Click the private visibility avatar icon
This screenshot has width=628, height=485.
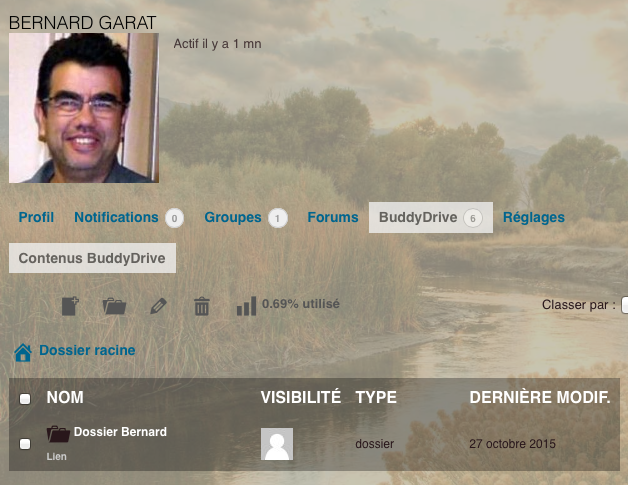pyautogui.click(x=277, y=444)
